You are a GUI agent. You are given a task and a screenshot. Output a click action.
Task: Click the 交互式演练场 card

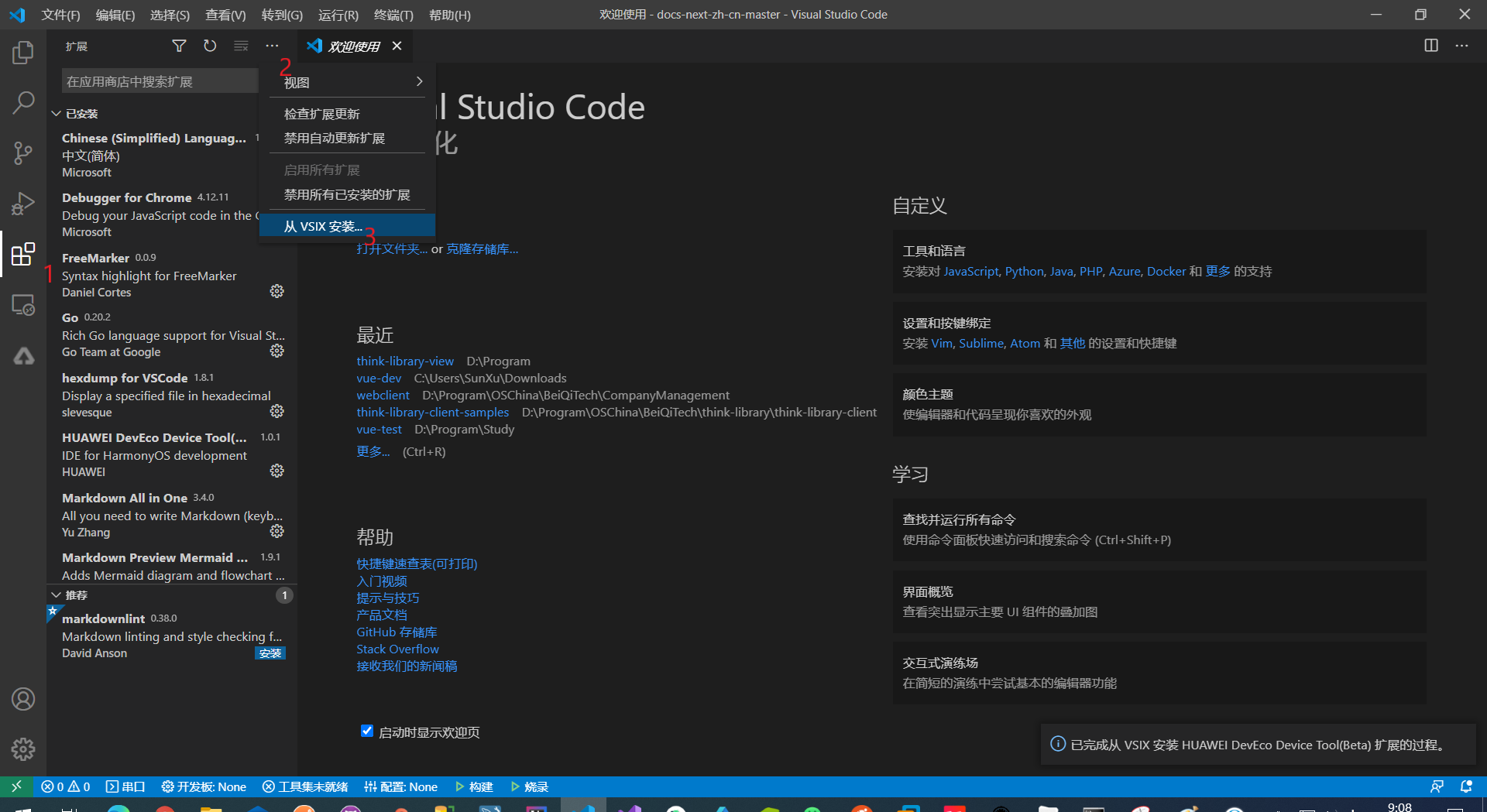[1159, 673]
